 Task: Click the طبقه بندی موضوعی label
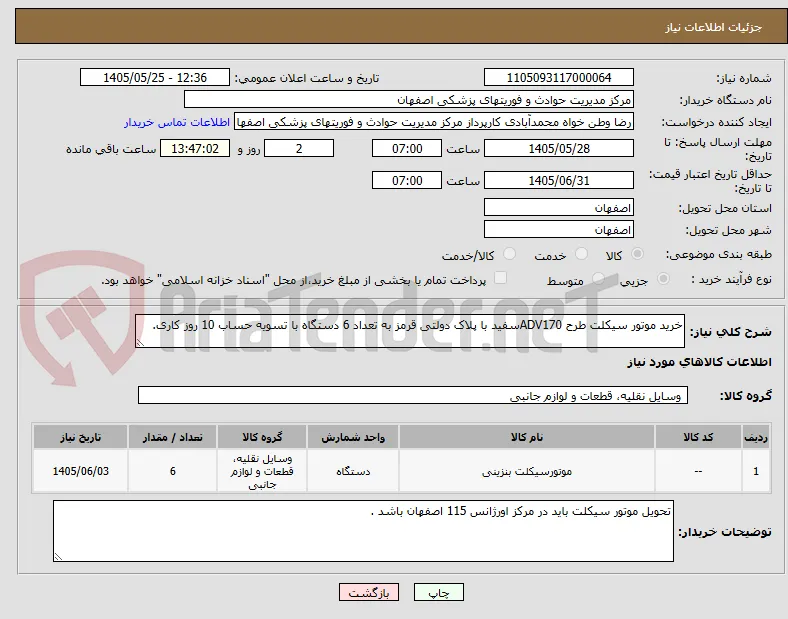719,254
